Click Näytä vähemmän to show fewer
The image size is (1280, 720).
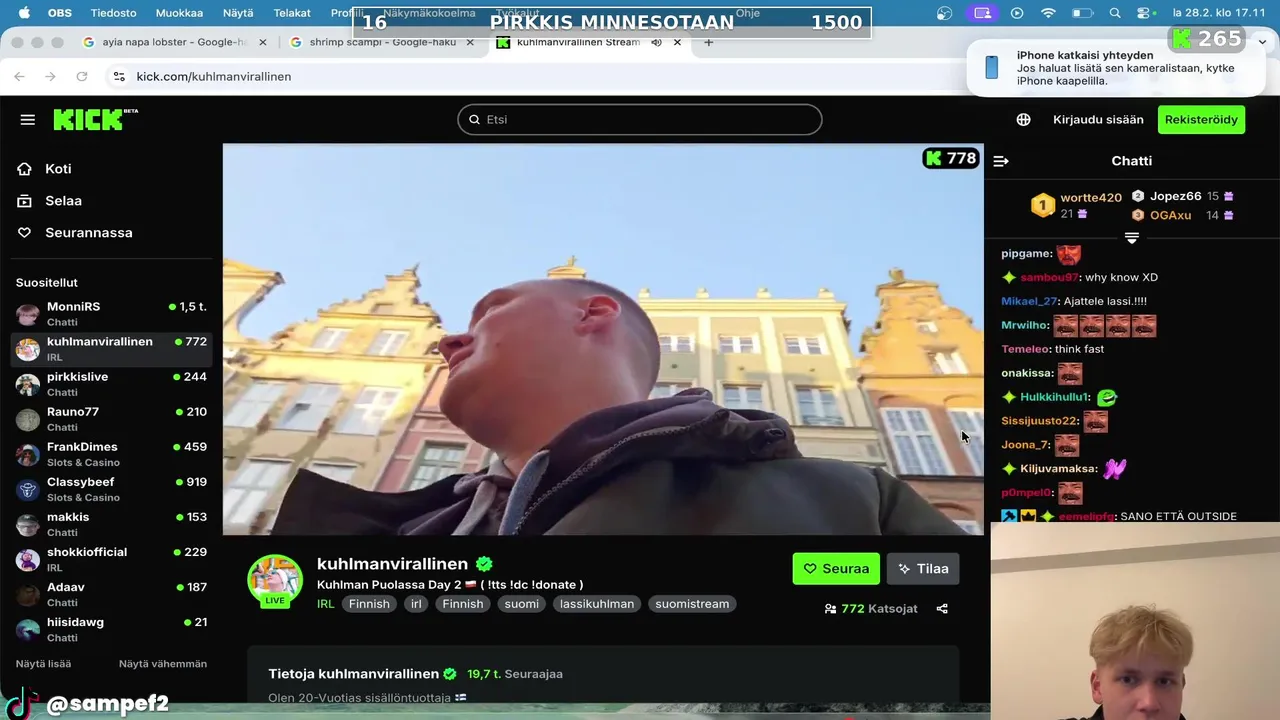163,664
